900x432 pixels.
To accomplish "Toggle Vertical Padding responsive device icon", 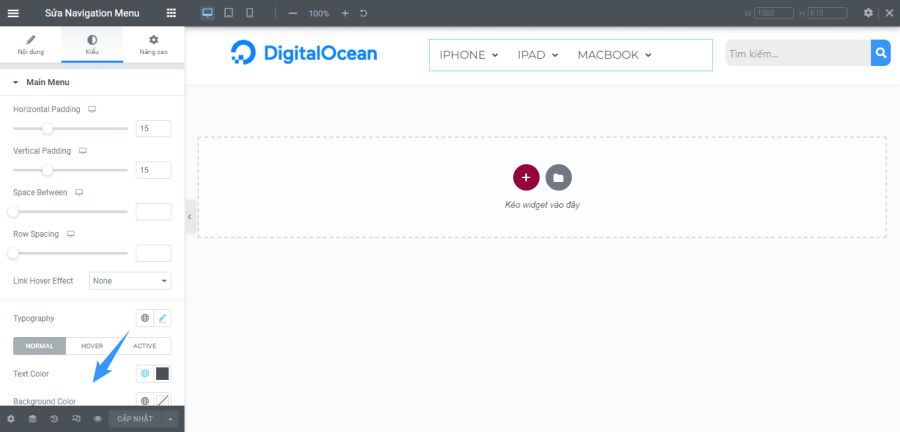I will click(83, 151).
